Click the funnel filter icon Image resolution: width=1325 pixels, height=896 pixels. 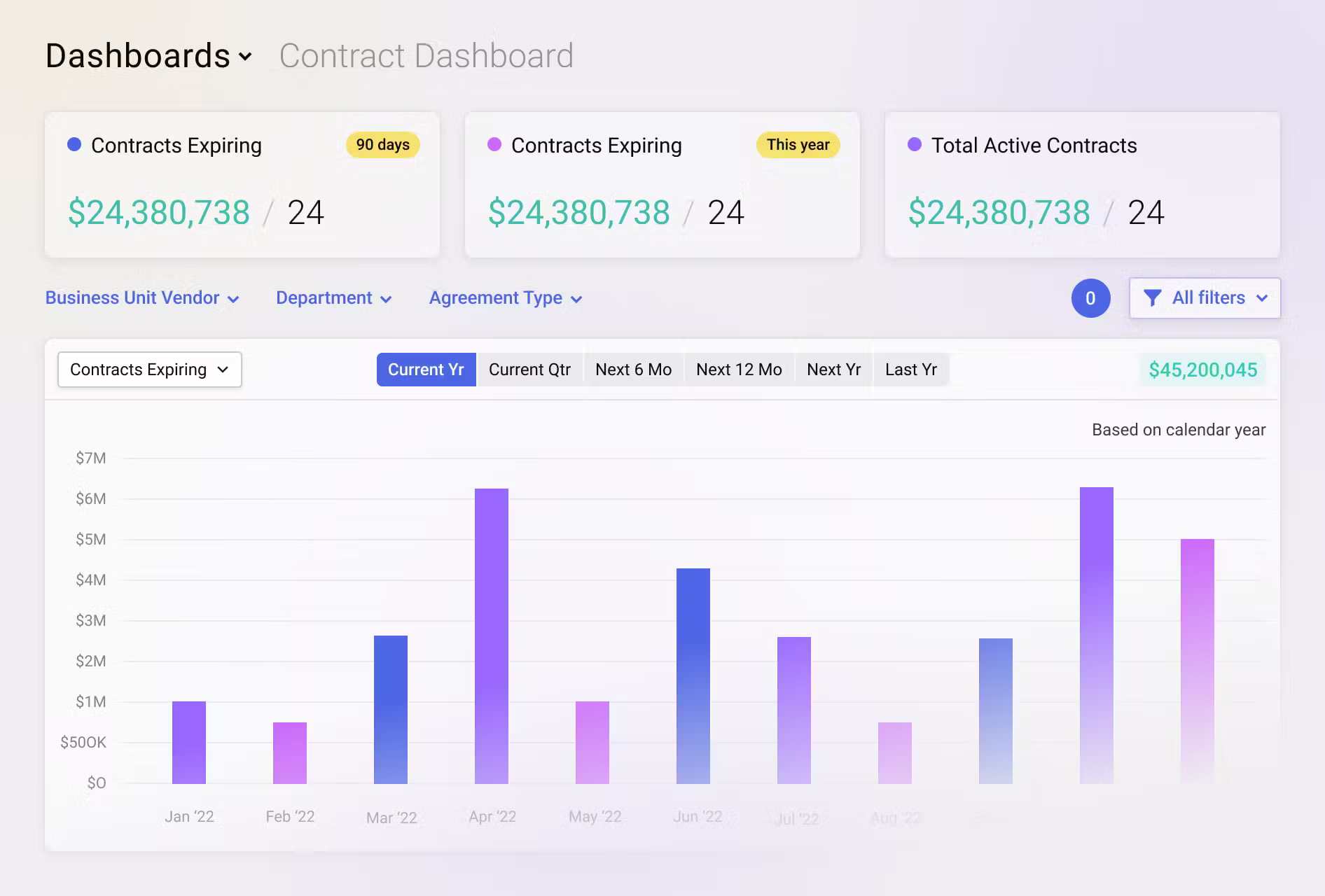click(1152, 298)
